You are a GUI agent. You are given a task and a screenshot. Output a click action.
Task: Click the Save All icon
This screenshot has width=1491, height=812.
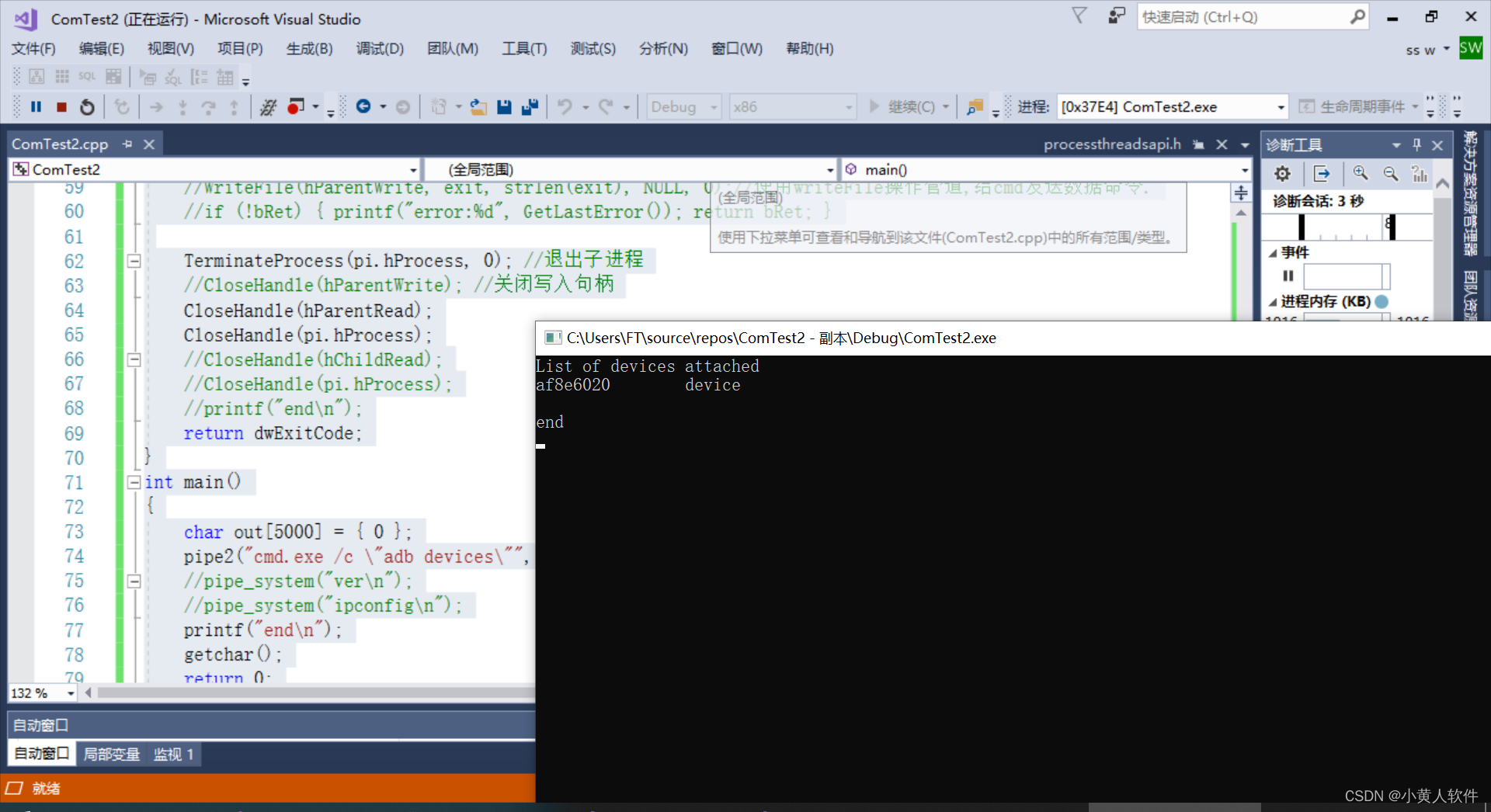530,107
